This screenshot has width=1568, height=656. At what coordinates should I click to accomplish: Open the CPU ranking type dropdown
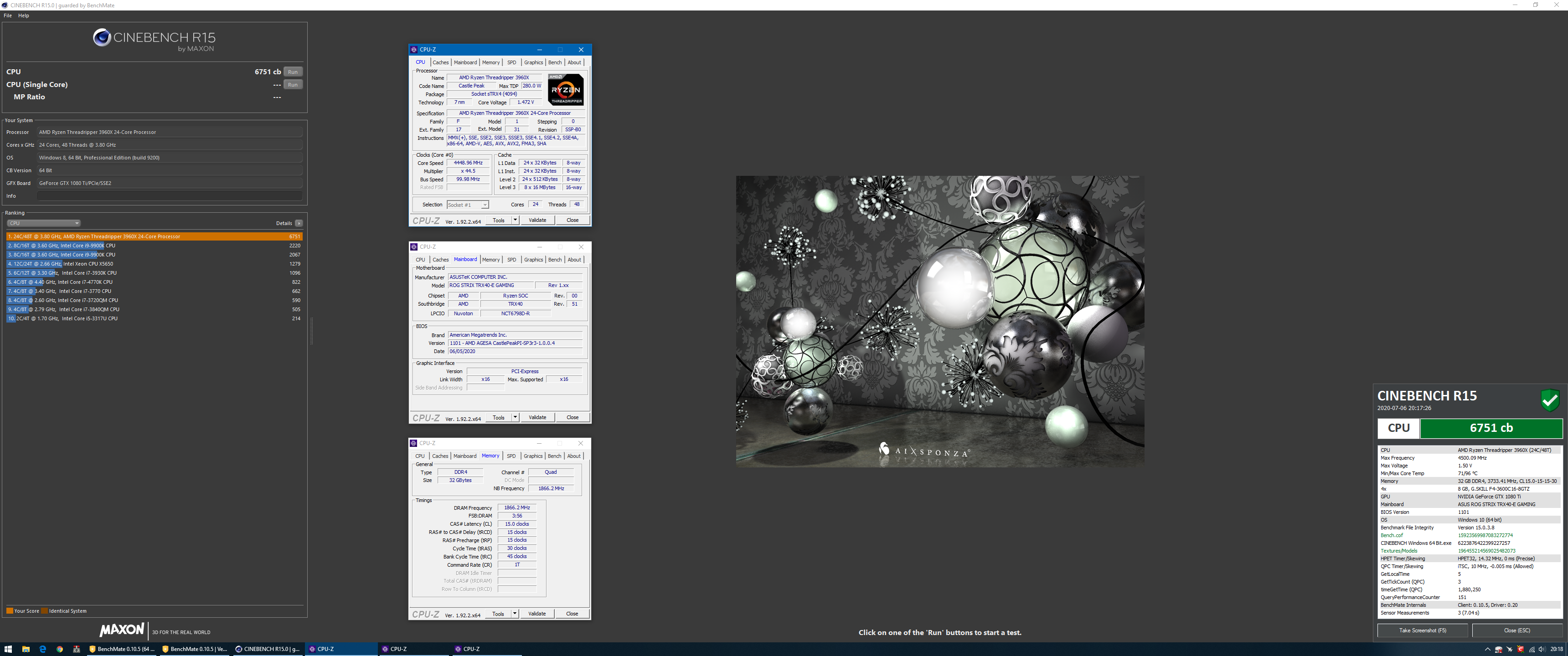pyautogui.click(x=43, y=223)
